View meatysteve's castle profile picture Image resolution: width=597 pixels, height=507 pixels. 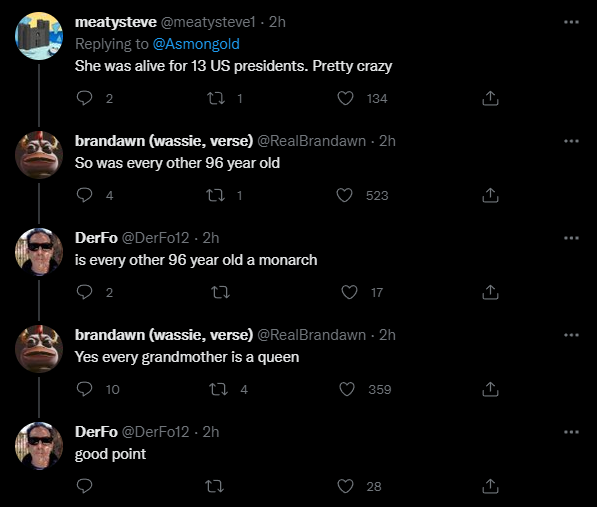click(39, 36)
